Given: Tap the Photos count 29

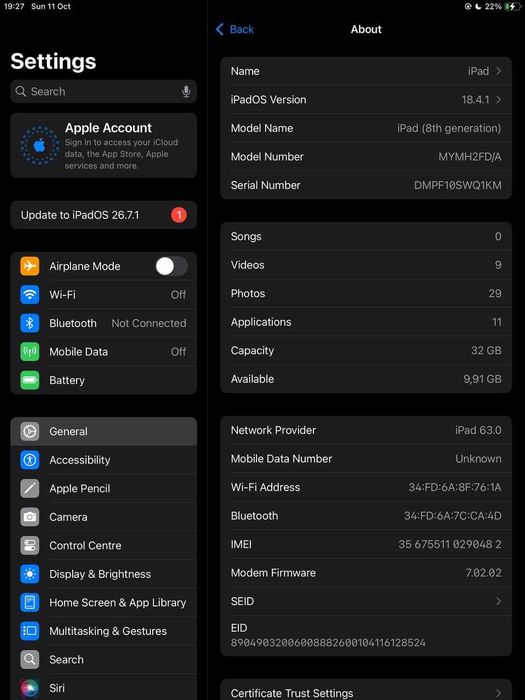Looking at the screenshot, I should (495, 293).
